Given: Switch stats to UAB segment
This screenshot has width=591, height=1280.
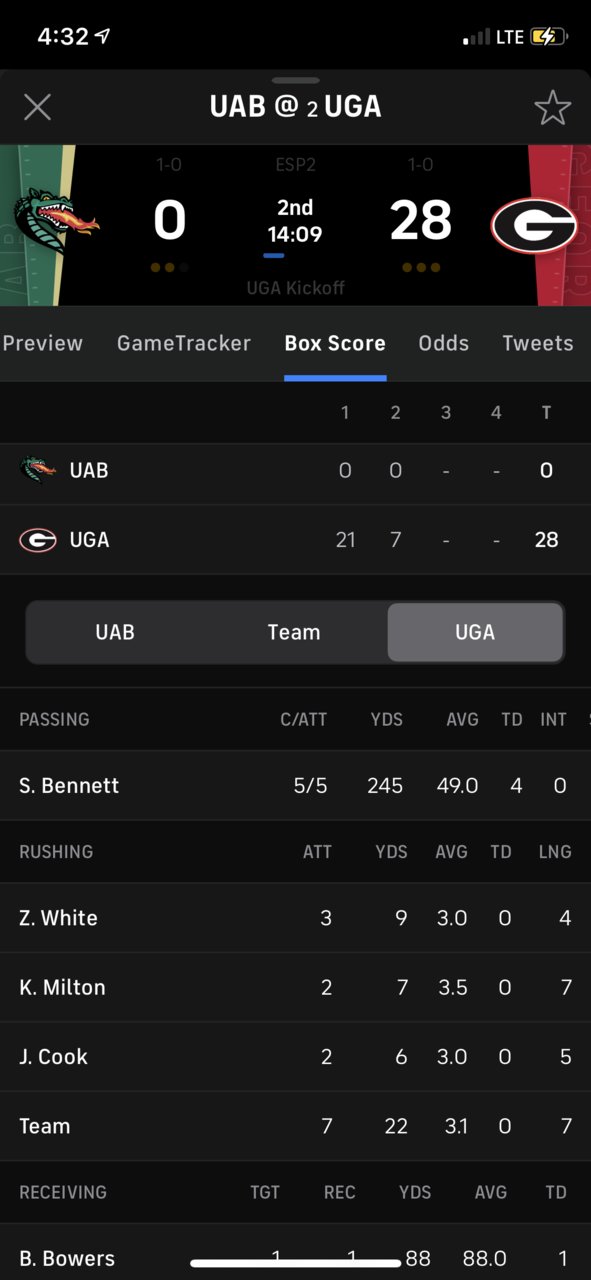Looking at the screenshot, I should coord(115,632).
